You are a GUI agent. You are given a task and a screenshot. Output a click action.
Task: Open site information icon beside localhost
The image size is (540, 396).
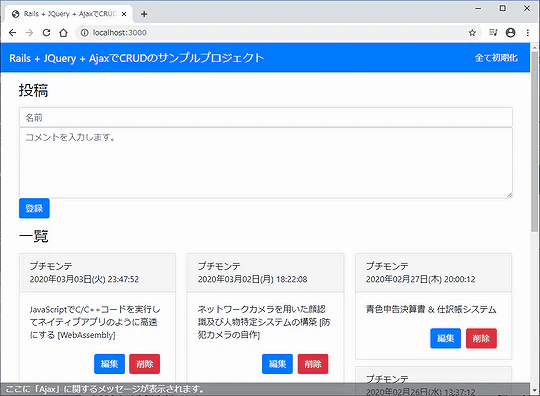pos(84,33)
